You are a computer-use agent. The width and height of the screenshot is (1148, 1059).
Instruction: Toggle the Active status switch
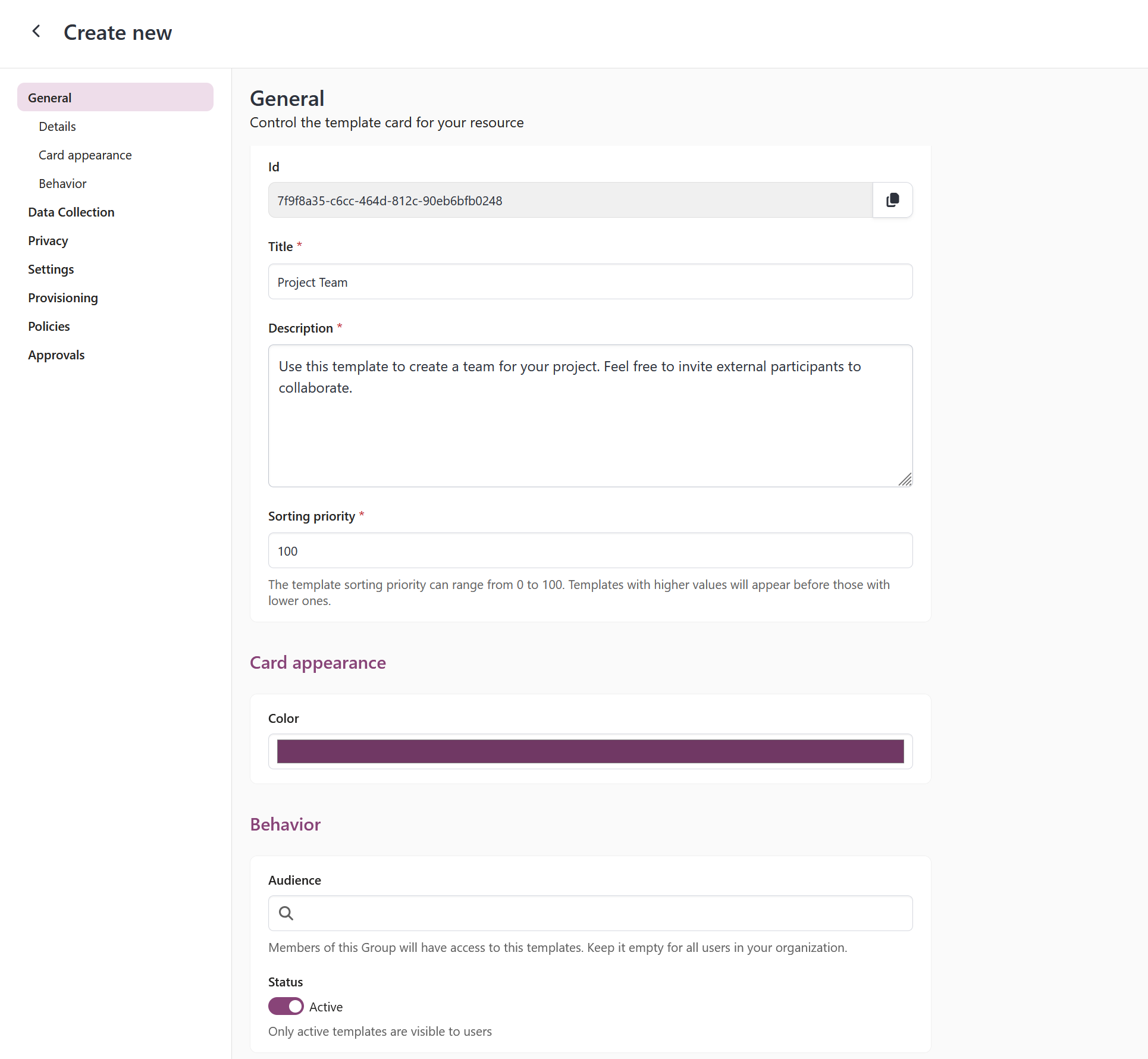[x=286, y=1007]
